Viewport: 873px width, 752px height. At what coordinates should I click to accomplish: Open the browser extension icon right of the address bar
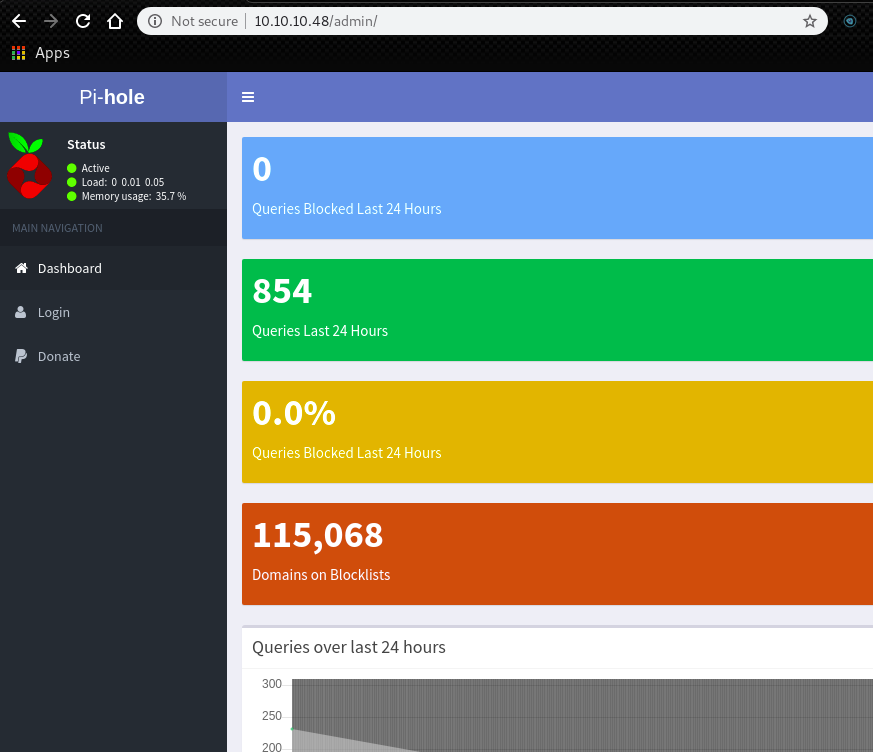tap(850, 21)
